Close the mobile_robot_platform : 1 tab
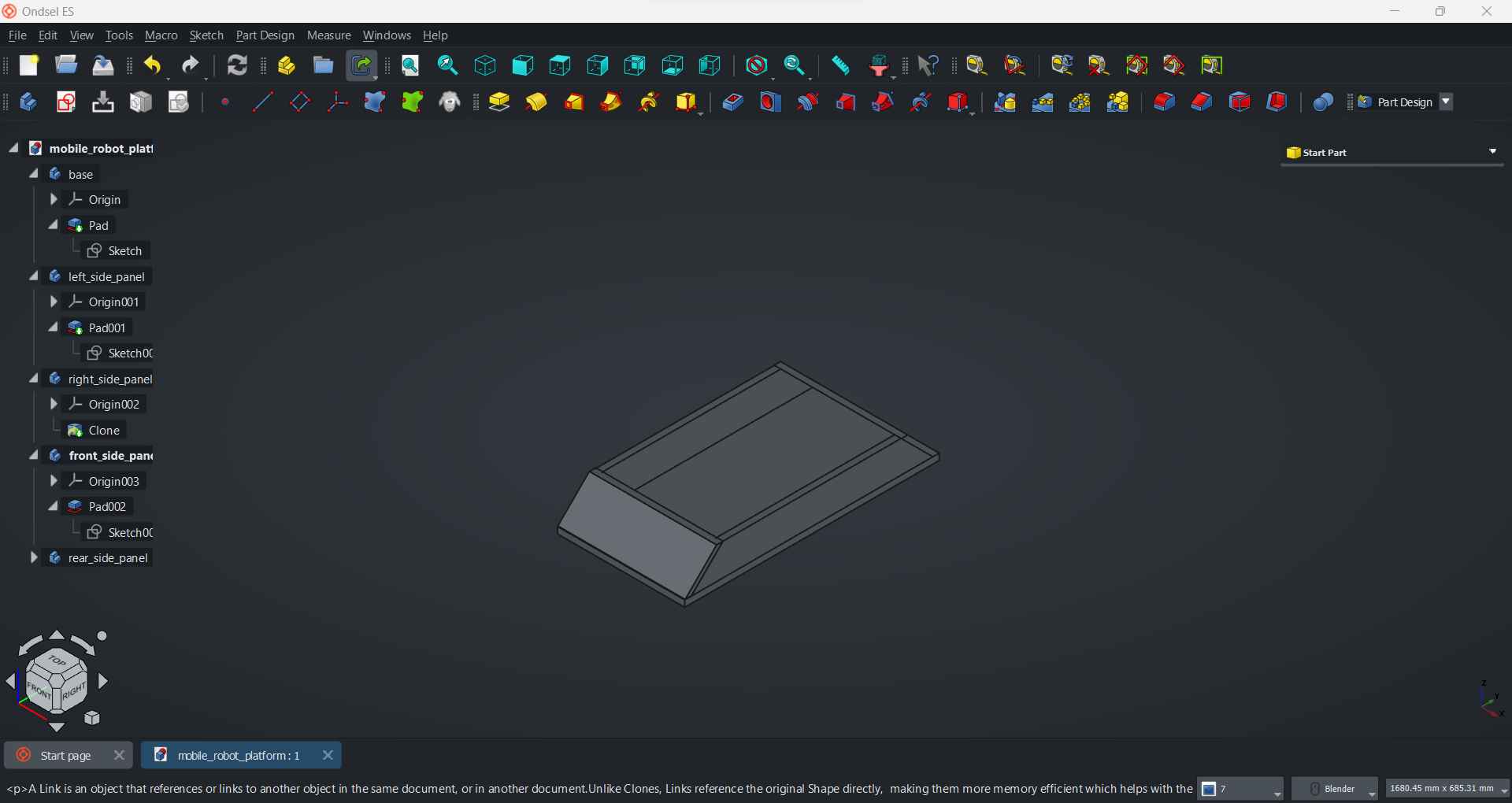 (328, 756)
